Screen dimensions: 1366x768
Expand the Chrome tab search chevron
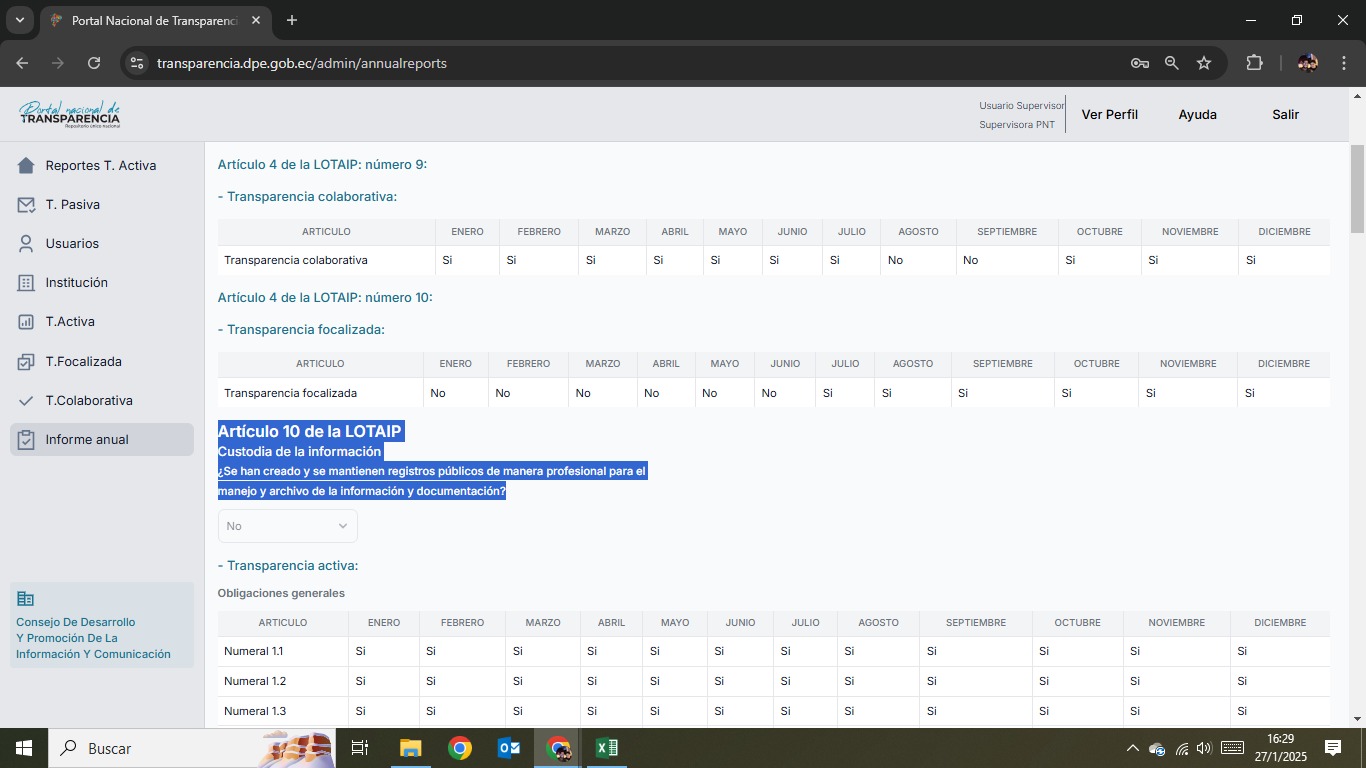click(x=19, y=20)
